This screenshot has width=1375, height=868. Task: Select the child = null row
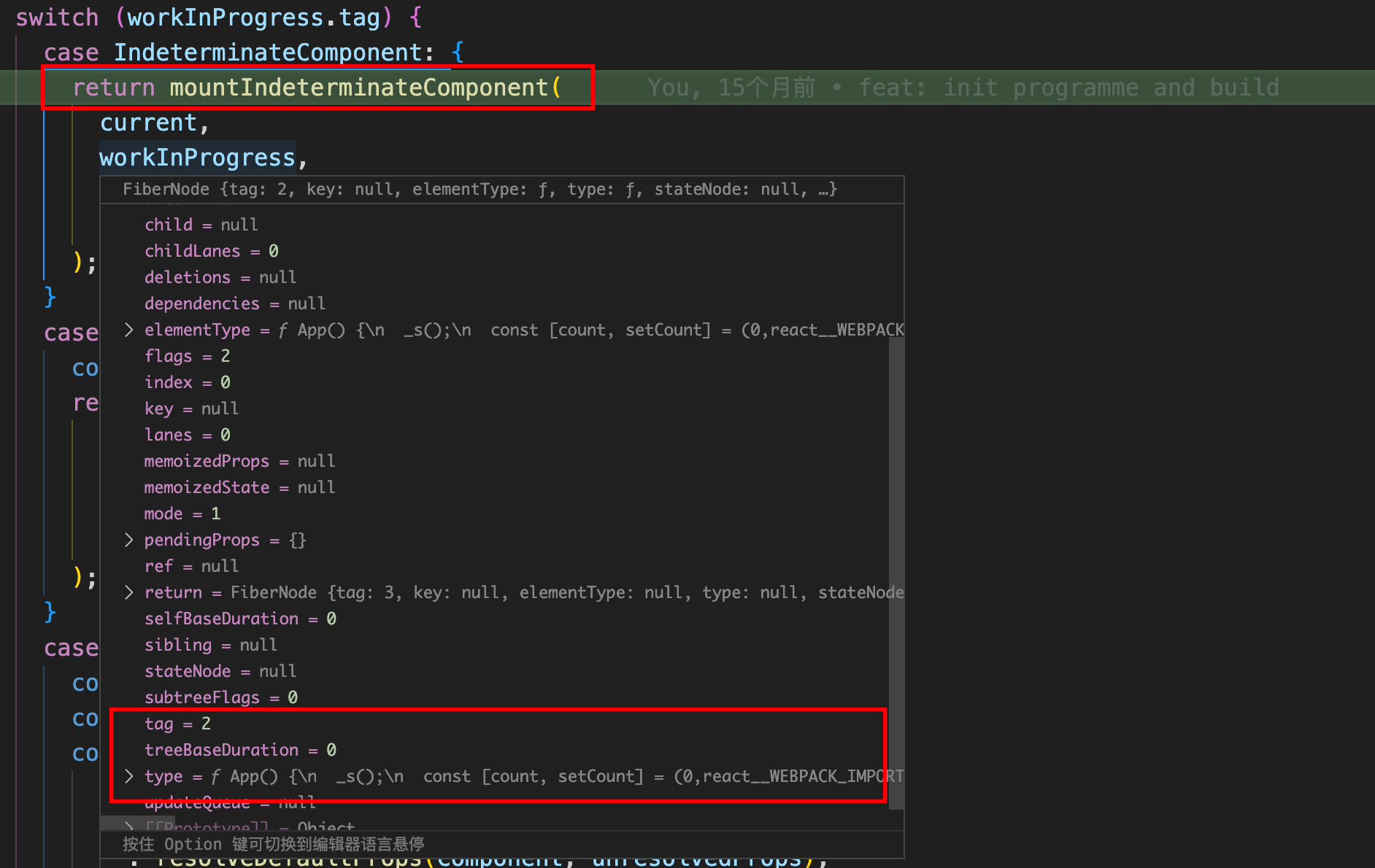click(201, 225)
